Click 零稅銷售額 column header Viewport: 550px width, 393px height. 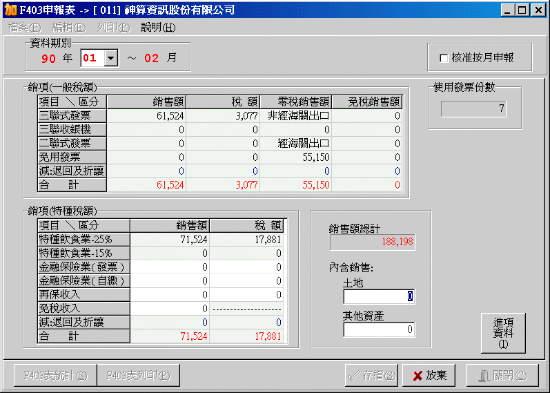296,102
